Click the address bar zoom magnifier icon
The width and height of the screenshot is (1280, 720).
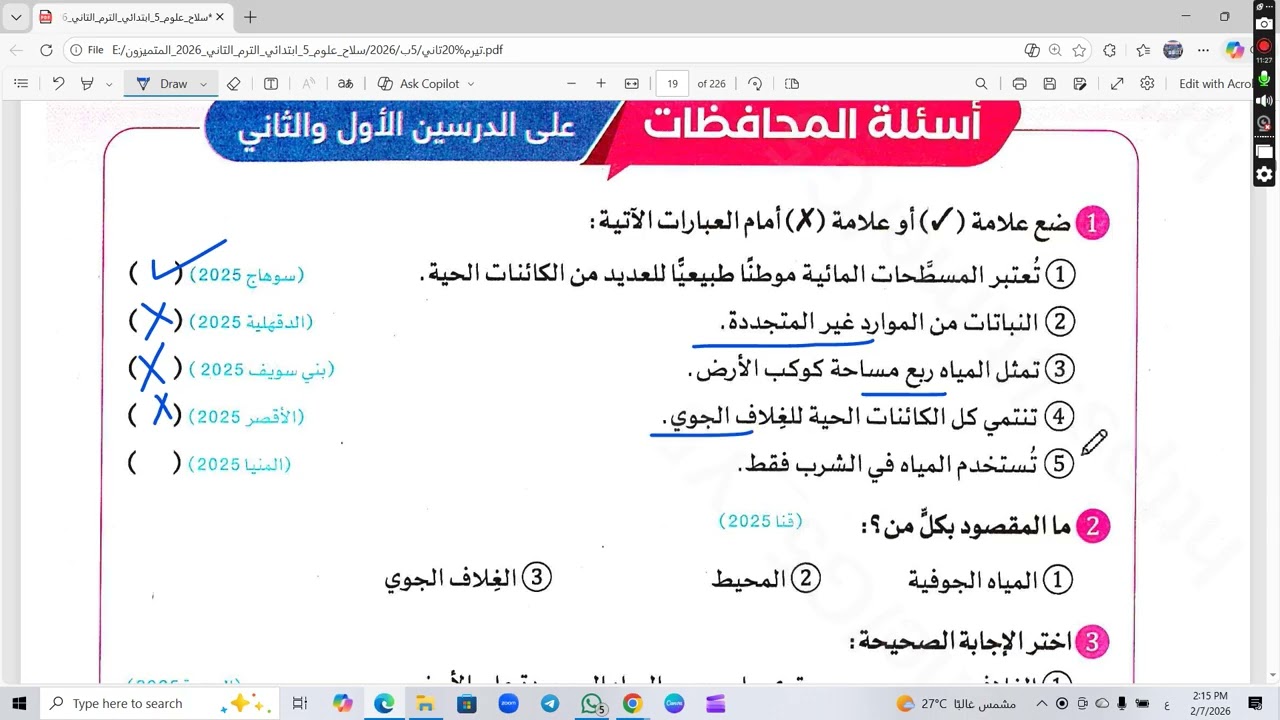coord(1055,50)
